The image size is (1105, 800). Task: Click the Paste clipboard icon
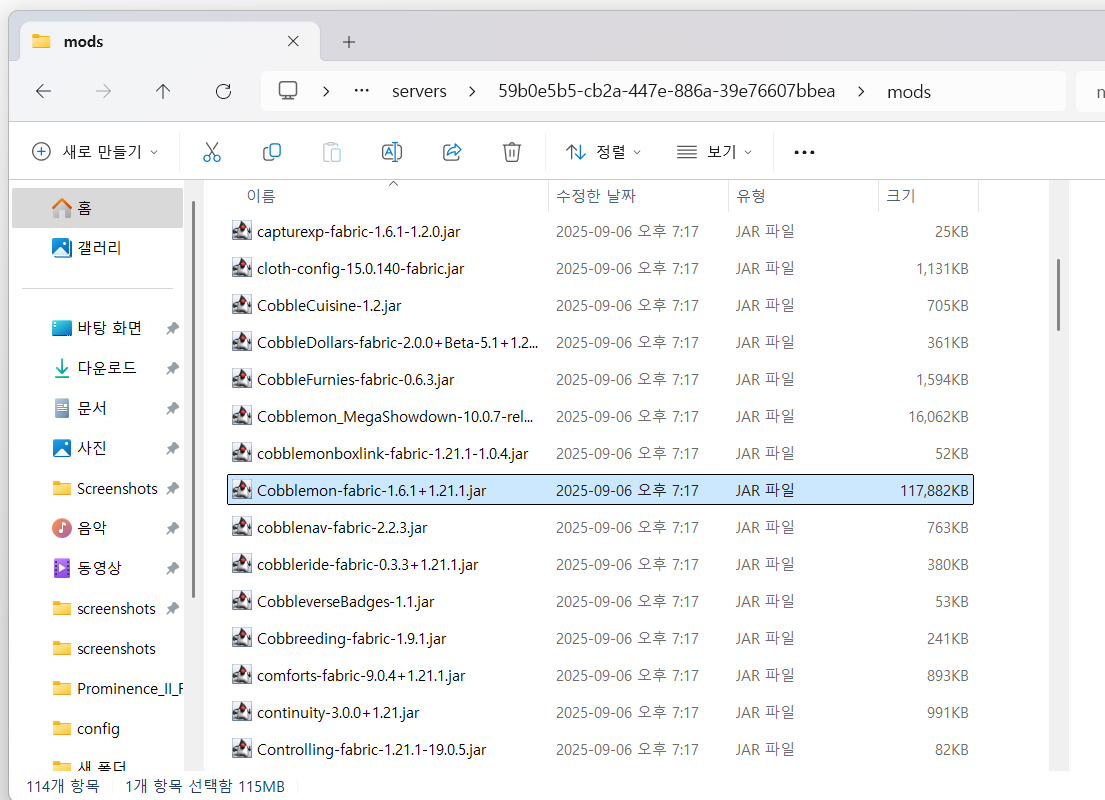(331, 152)
